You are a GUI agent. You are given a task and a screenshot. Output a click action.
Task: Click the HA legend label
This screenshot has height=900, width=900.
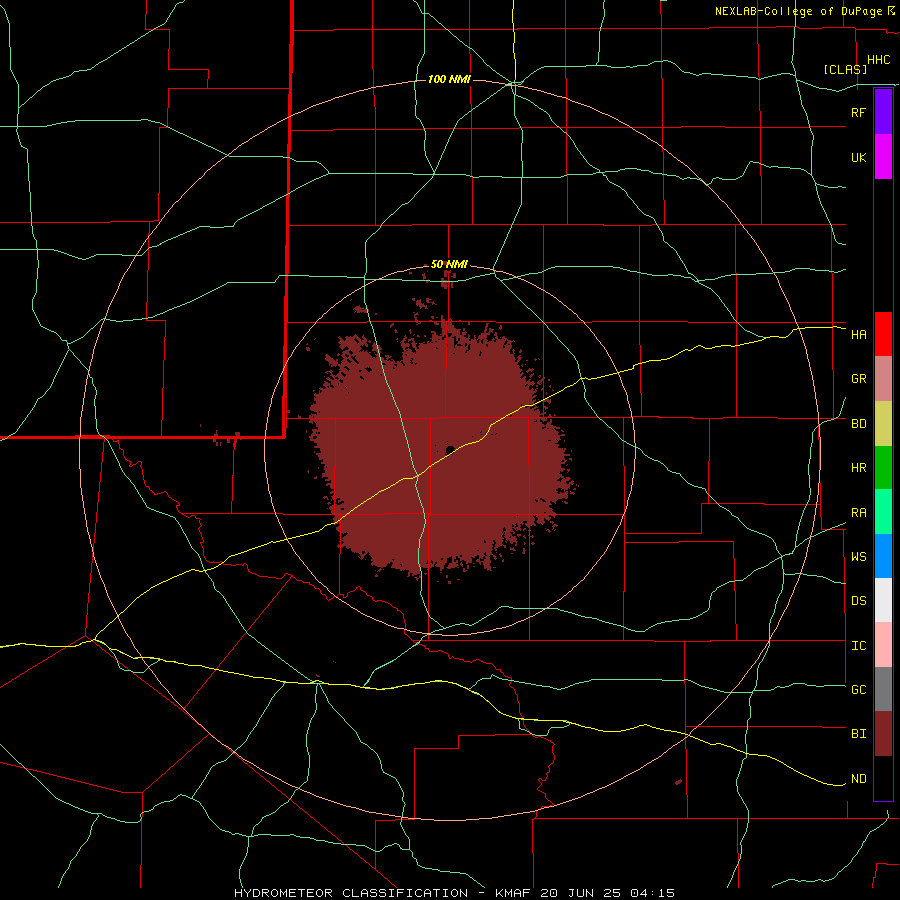859,335
